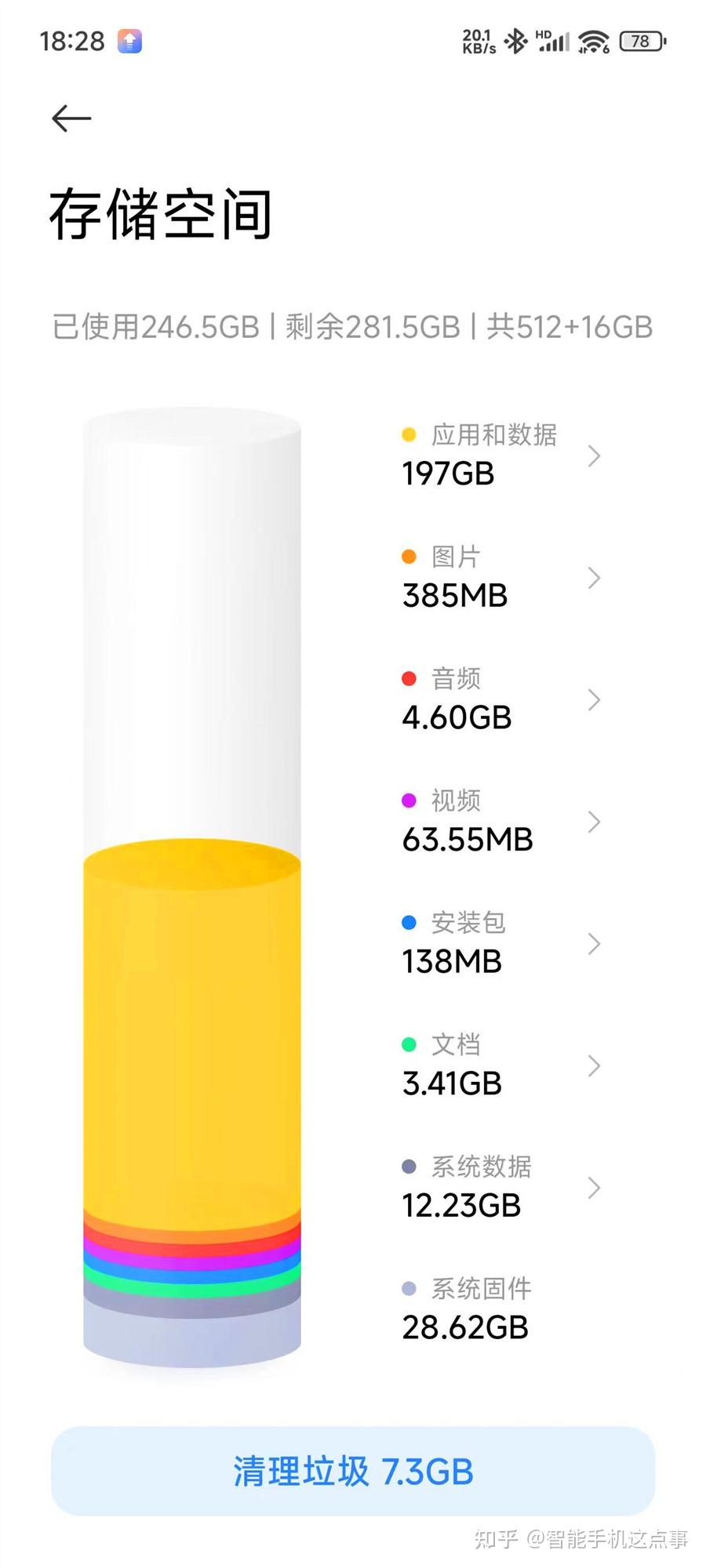Screen dimensions: 706x1568
Task: Click the yellow 应用和数据 category dot icon
Action: (409, 434)
